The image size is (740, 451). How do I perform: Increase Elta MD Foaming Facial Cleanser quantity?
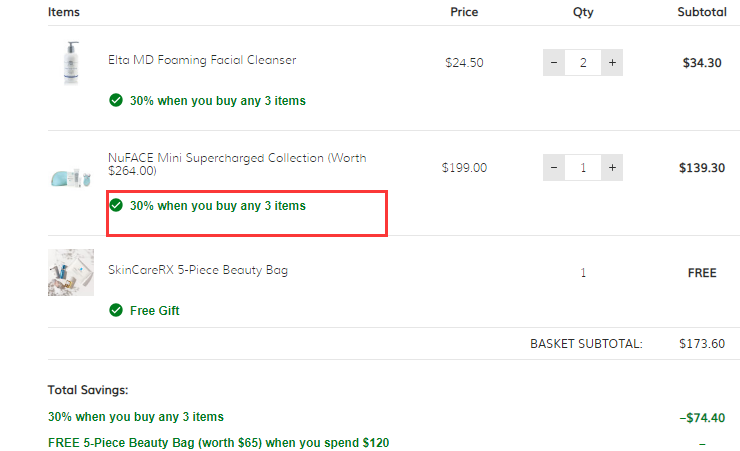click(612, 63)
